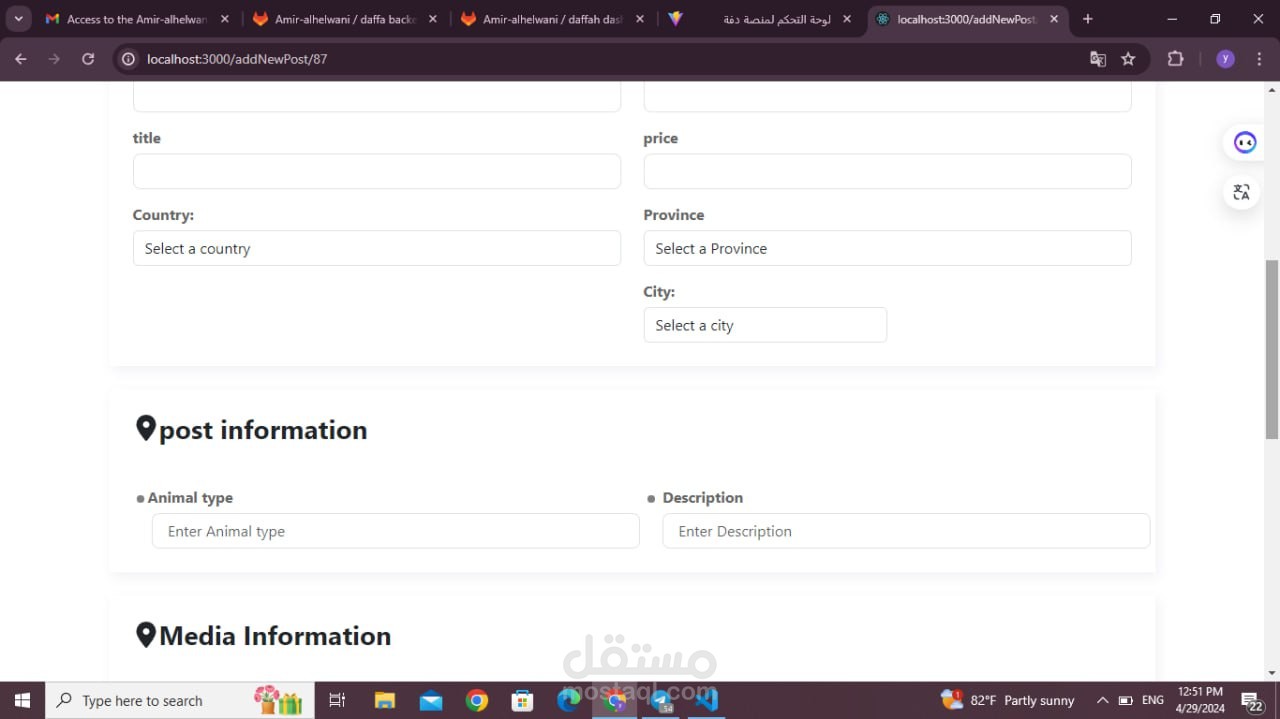Viewport: 1280px width, 719px height.
Task: Click the address bar URL localhost:3000/addNewPost/87
Action: [x=237, y=59]
